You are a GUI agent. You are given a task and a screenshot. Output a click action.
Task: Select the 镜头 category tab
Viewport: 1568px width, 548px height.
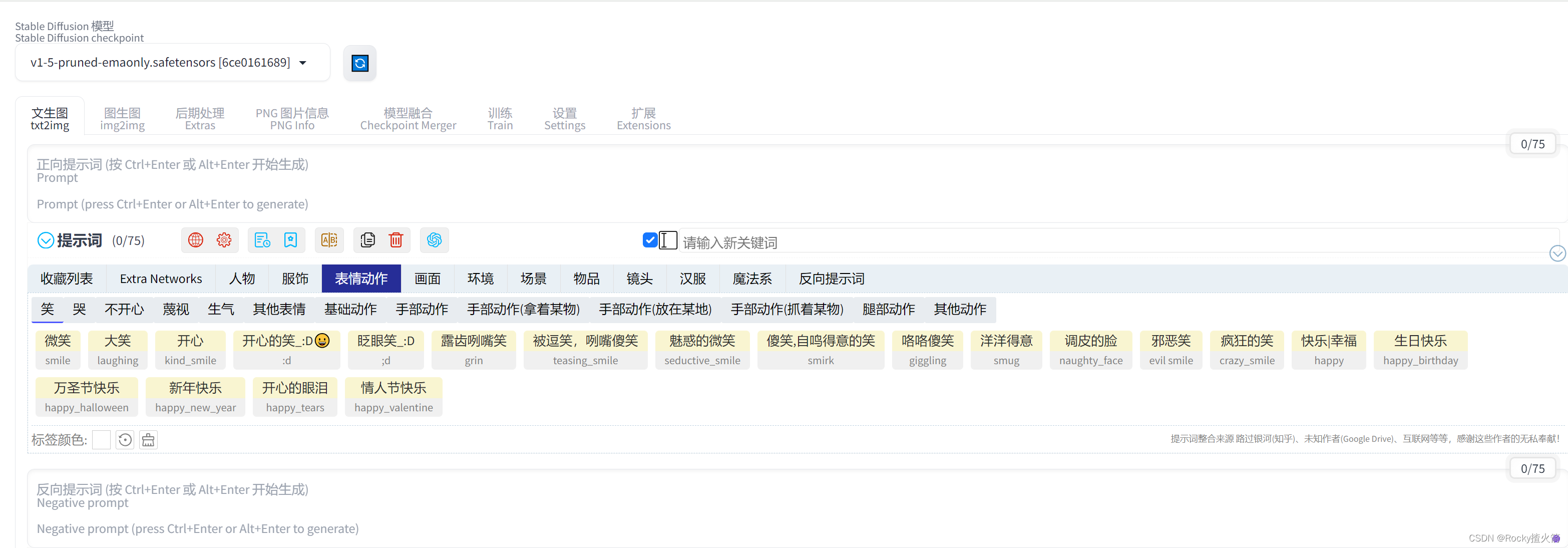pyautogui.click(x=639, y=279)
